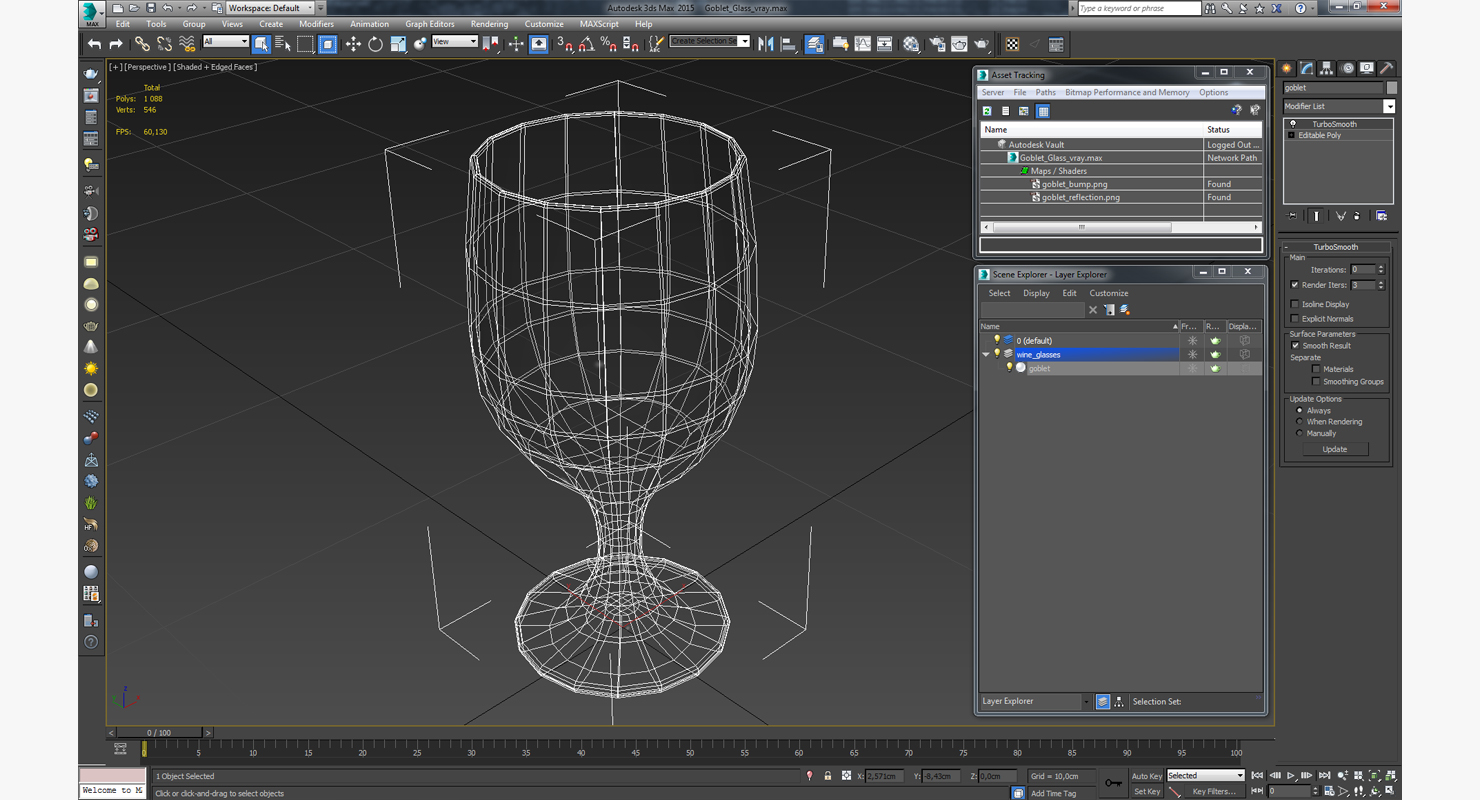The image size is (1480, 800).
Task: Toggle Selection Lock padlock icon
Action: click(x=828, y=776)
